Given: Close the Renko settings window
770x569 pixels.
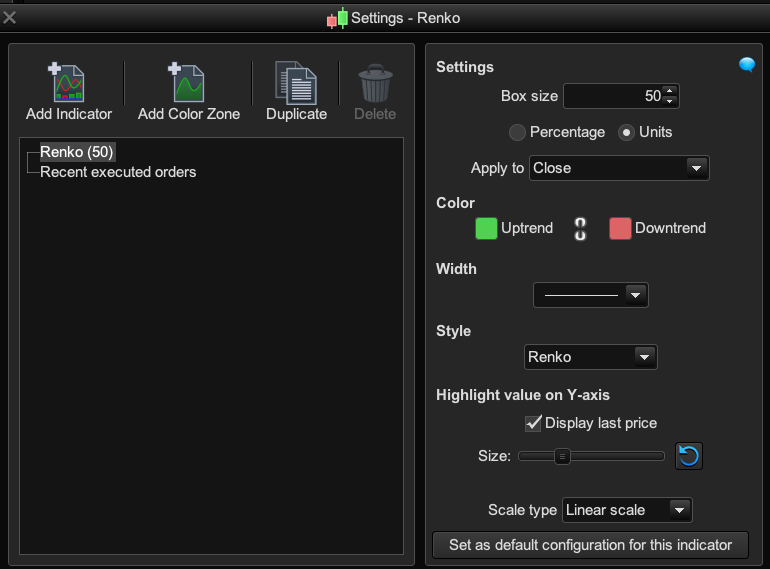Looking at the screenshot, I should (10, 17).
